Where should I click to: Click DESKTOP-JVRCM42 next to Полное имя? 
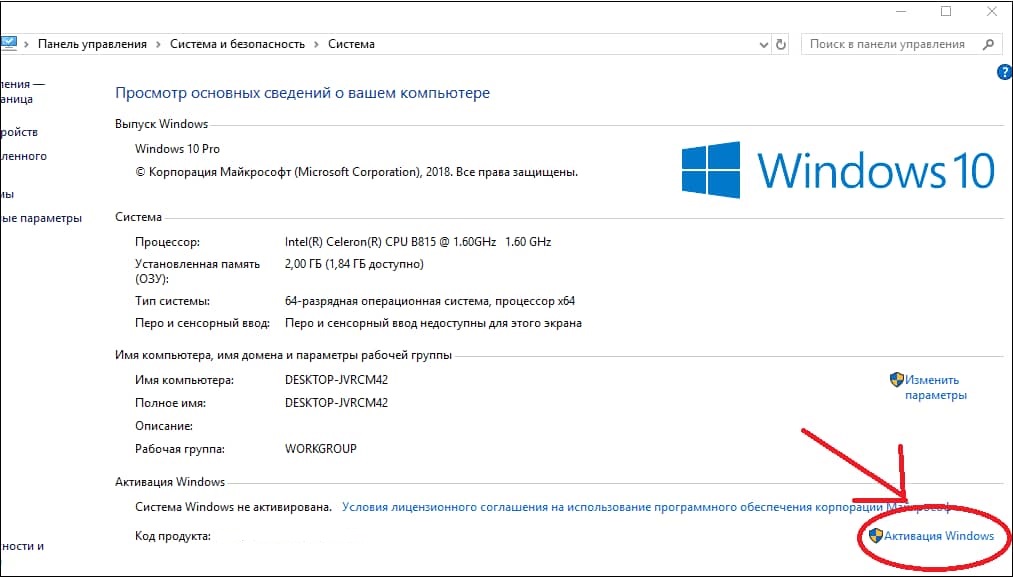point(336,403)
